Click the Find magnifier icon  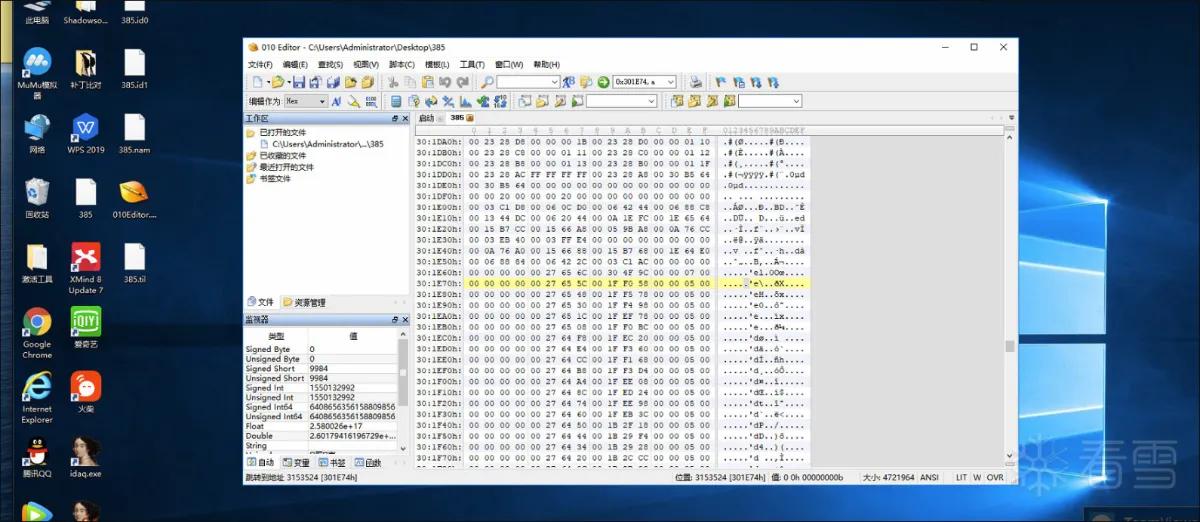(x=488, y=82)
